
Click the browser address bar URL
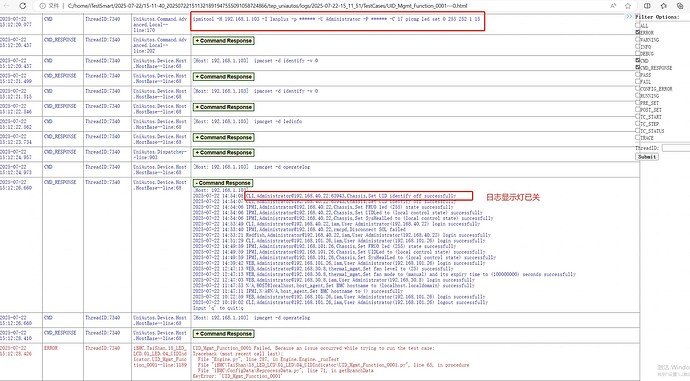(267, 6)
